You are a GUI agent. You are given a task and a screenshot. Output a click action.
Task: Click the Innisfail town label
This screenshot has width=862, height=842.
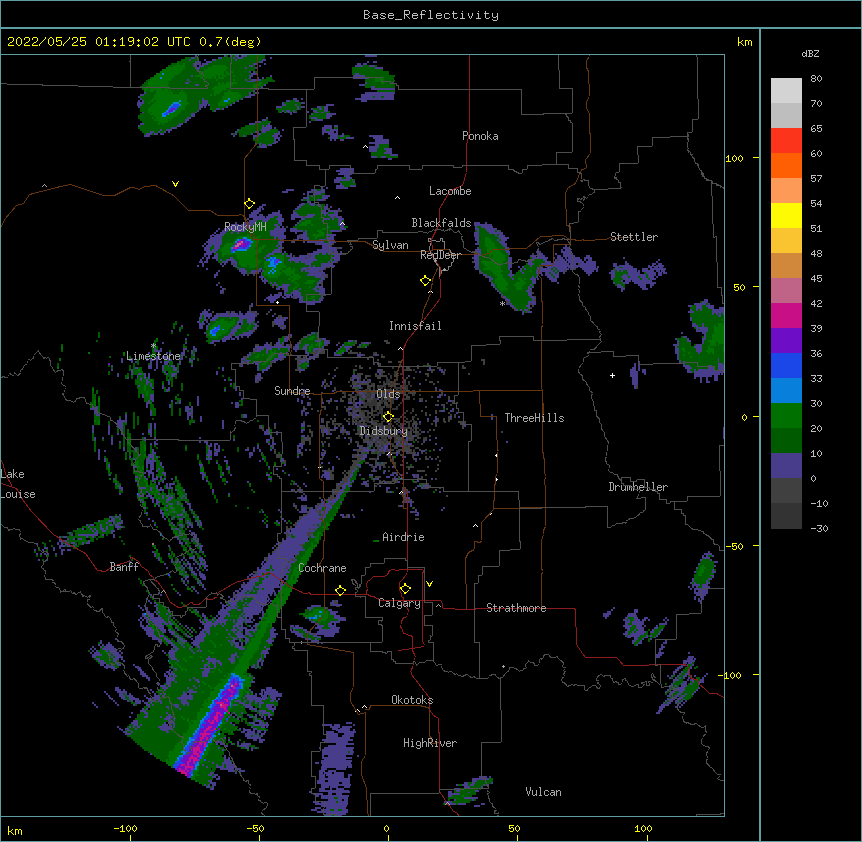[415, 326]
